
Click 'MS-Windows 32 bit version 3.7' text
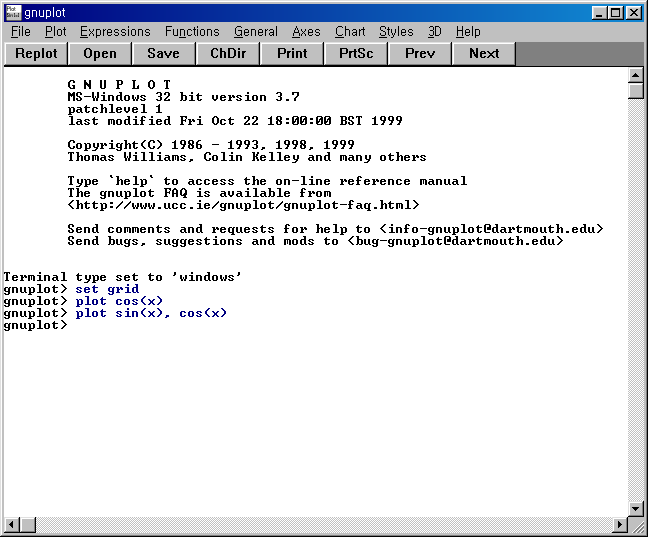(x=183, y=97)
